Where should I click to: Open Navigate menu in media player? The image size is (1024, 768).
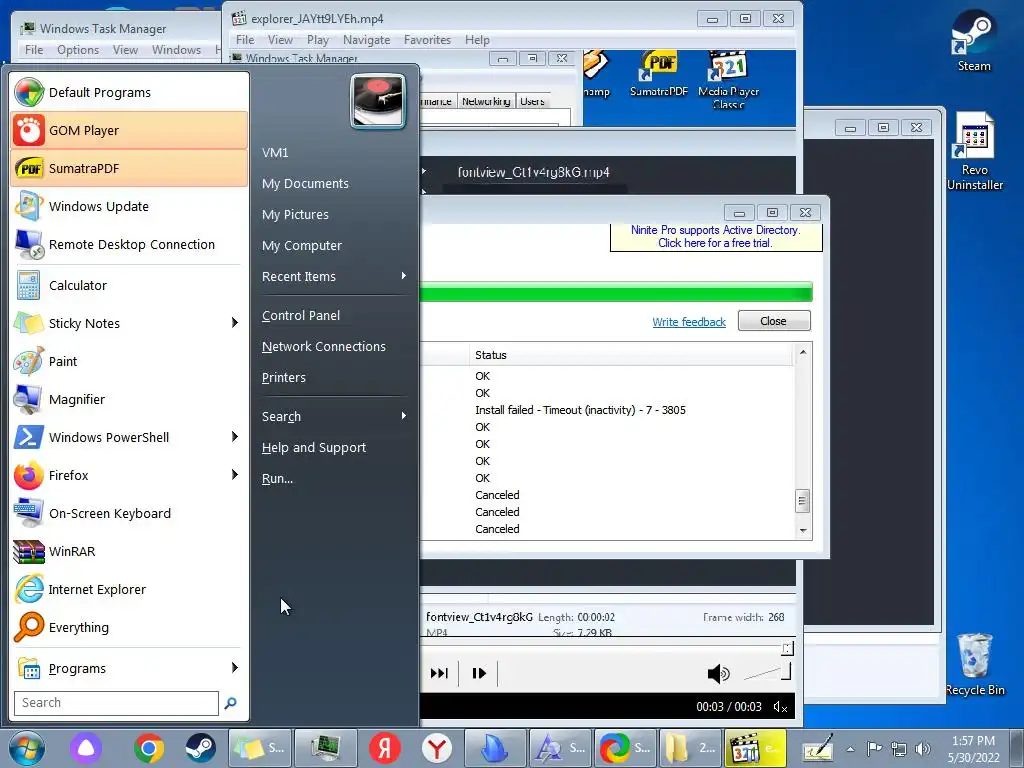366,40
